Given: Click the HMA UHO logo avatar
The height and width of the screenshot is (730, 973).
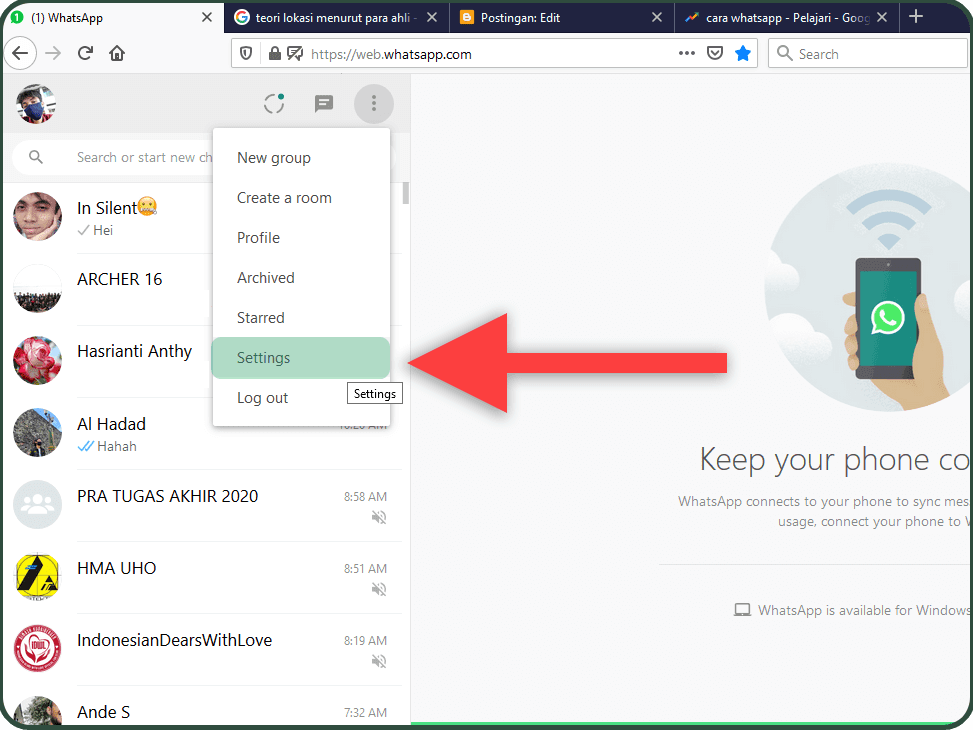Looking at the screenshot, I should coord(37,577).
